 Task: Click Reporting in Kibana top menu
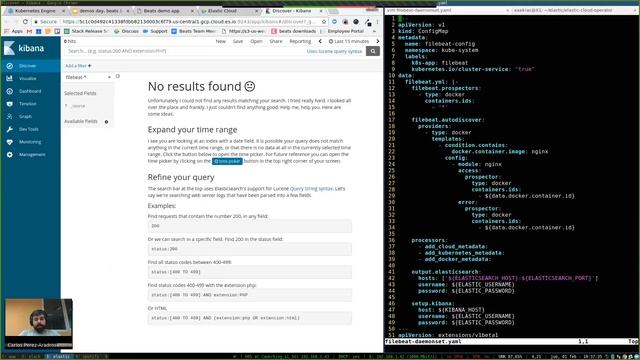click(x=300, y=41)
